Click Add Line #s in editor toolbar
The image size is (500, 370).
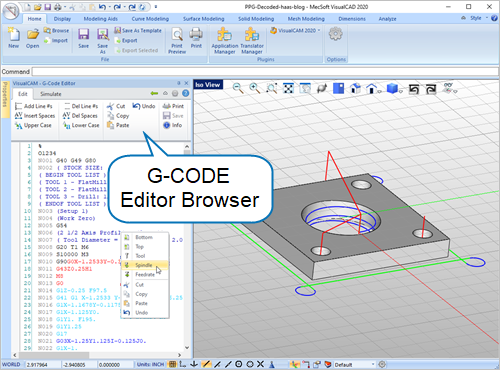34,106
